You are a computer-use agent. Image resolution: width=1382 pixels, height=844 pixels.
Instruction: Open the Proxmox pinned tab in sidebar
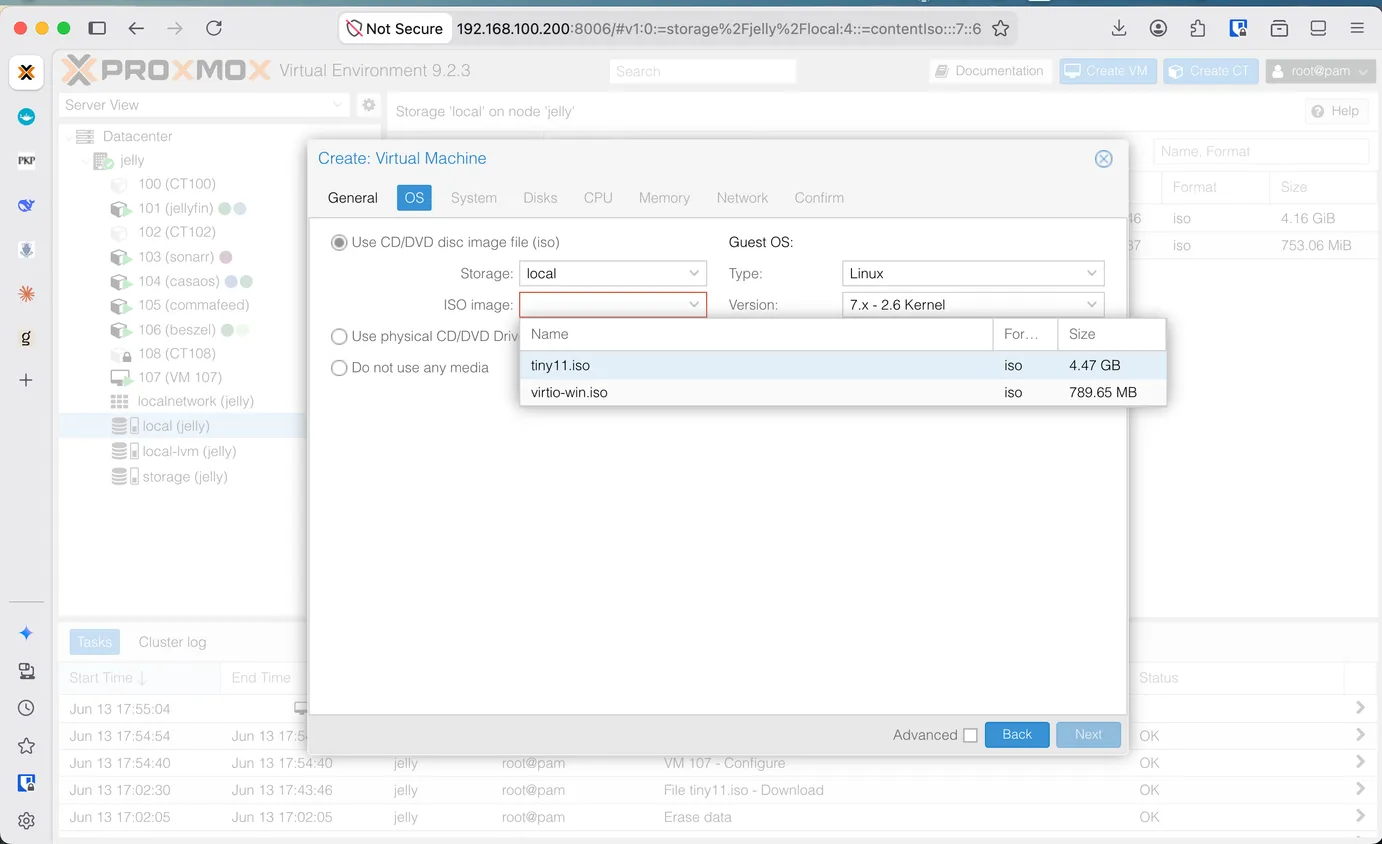(27, 72)
